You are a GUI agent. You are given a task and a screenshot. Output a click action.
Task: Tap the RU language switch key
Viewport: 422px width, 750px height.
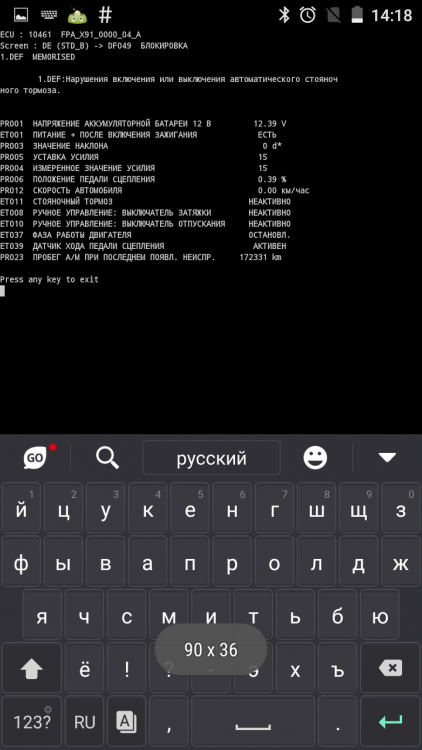tap(85, 722)
